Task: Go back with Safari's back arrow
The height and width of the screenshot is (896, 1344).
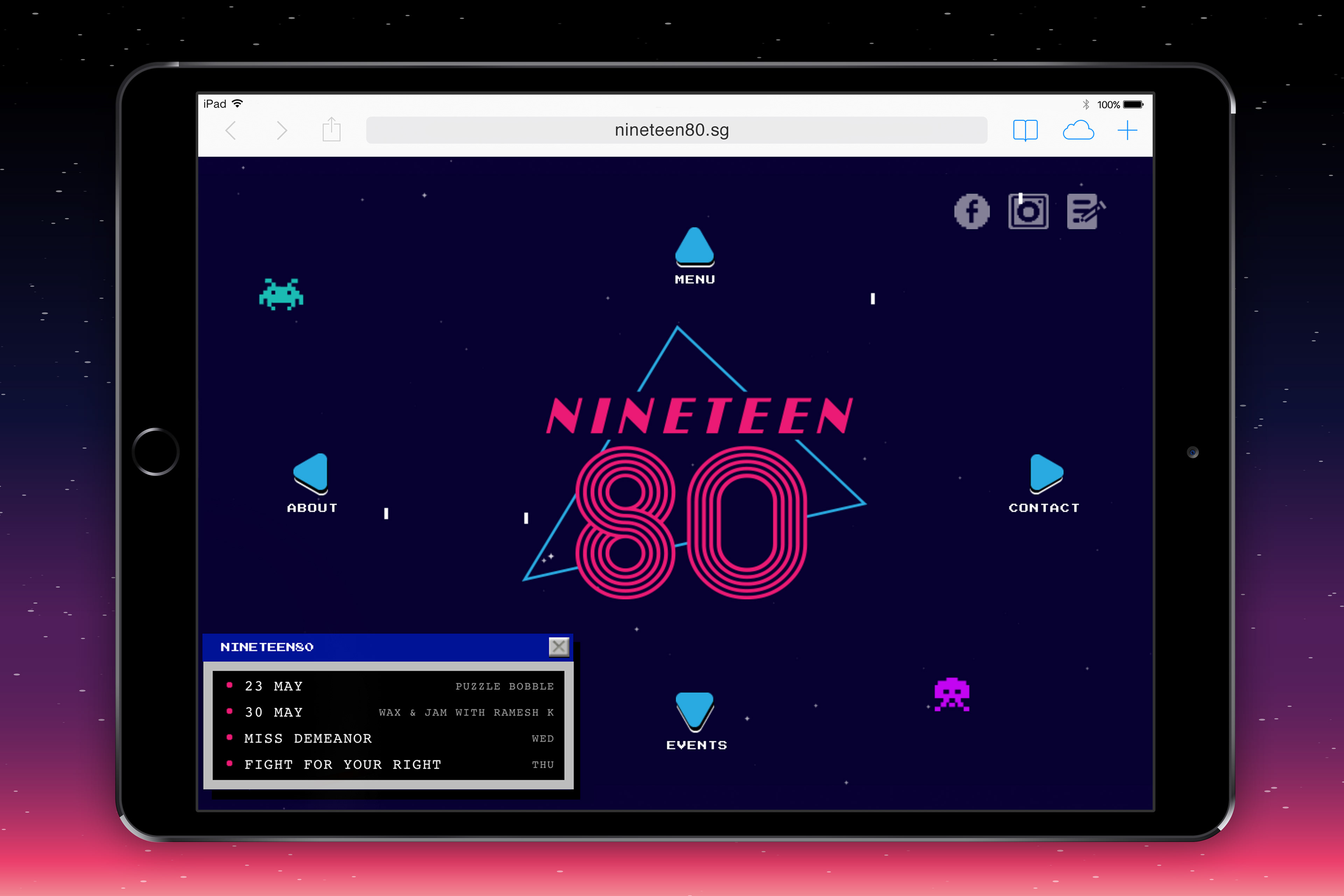Action: (231, 131)
